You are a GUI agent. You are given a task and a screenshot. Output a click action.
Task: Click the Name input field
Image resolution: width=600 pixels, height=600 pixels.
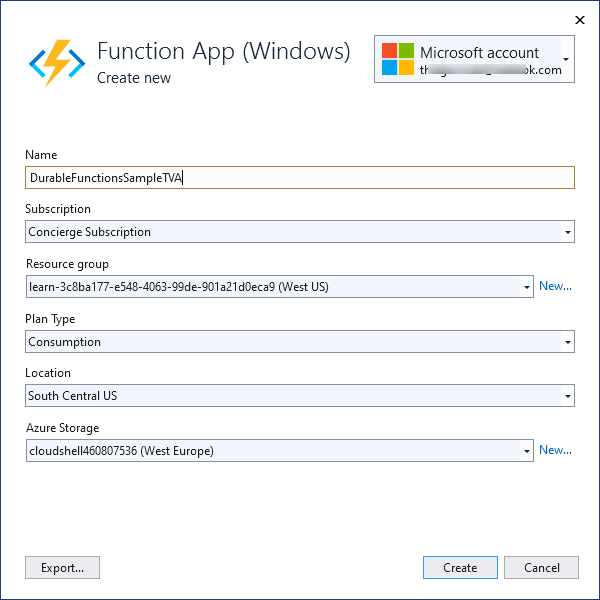pyautogui.click(x=300, y=178)
